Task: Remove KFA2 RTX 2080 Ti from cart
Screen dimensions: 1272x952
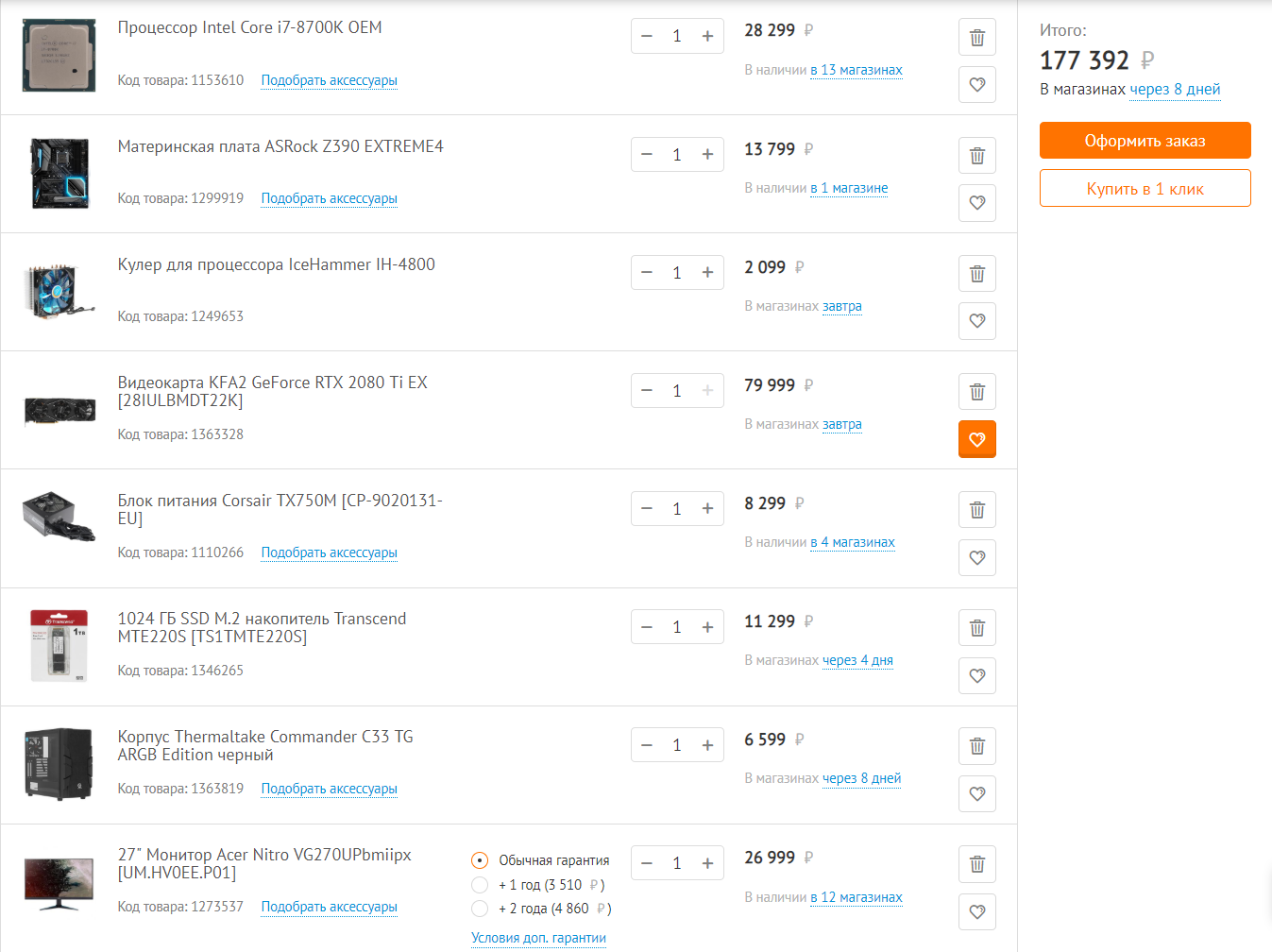Action: pyautogui.click(x=977, y=392)
